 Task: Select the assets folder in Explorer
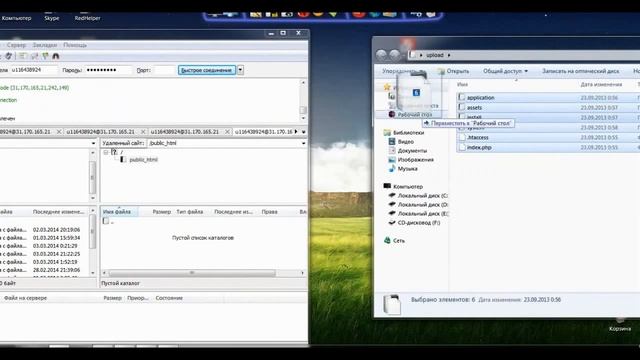click(474, 108)
